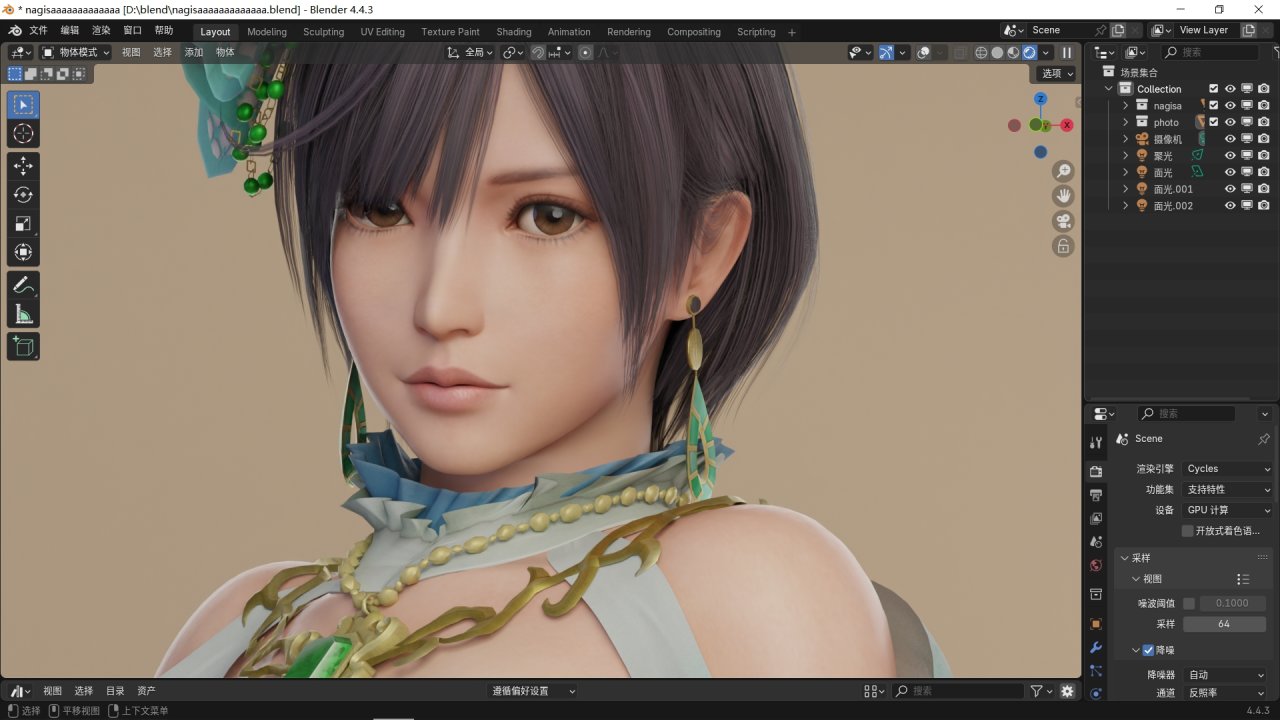The height and width of the screenshot is (720, 1280).
Task: Switch to the UV Editing workspace tab
Action: coord(383,32)
